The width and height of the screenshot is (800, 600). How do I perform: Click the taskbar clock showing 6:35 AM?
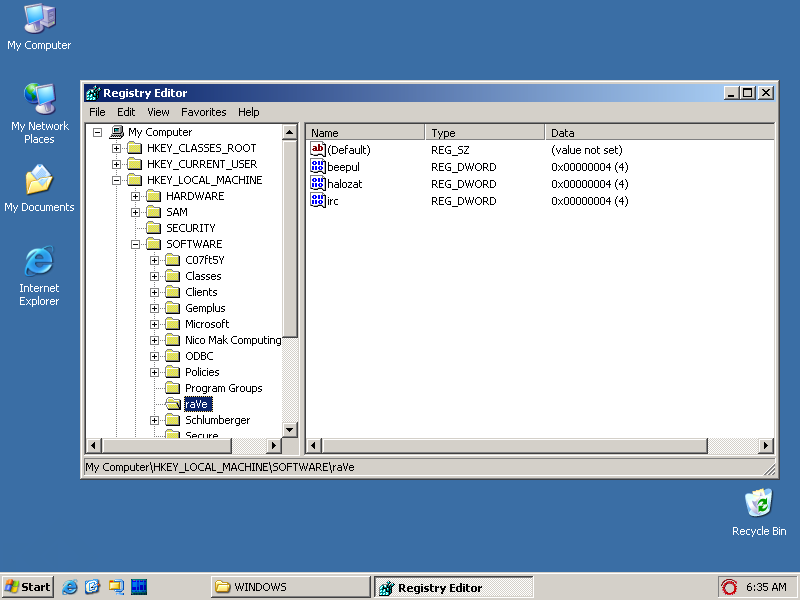(766, 587)
